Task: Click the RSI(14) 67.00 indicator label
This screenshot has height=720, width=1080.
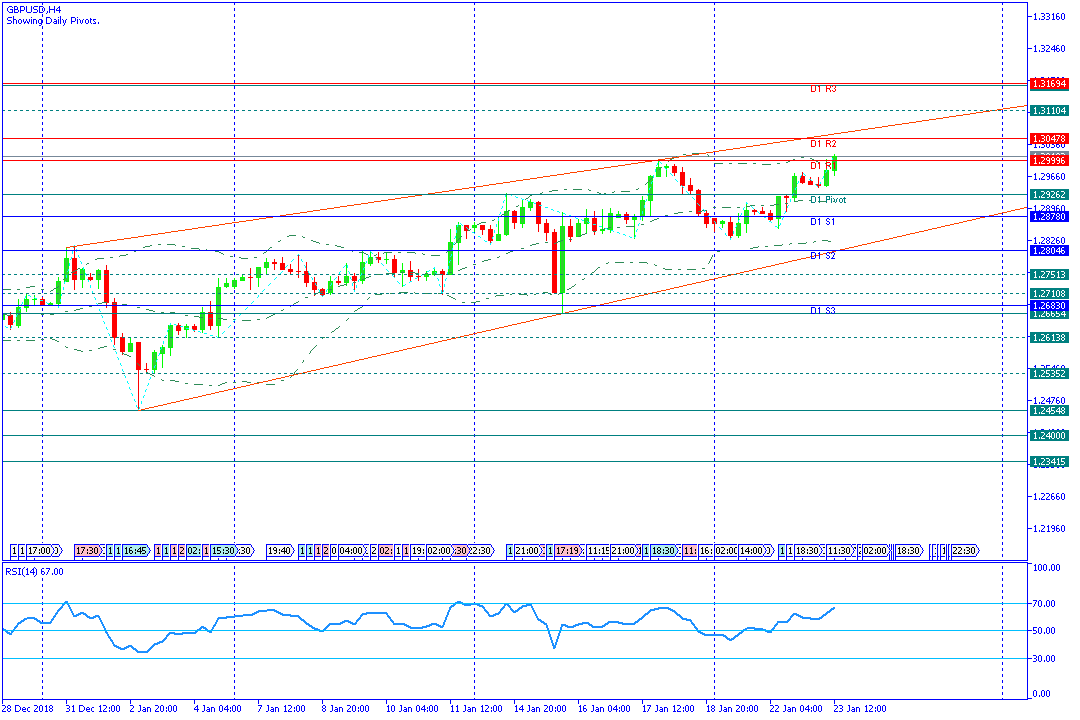Action: [34, 571]
